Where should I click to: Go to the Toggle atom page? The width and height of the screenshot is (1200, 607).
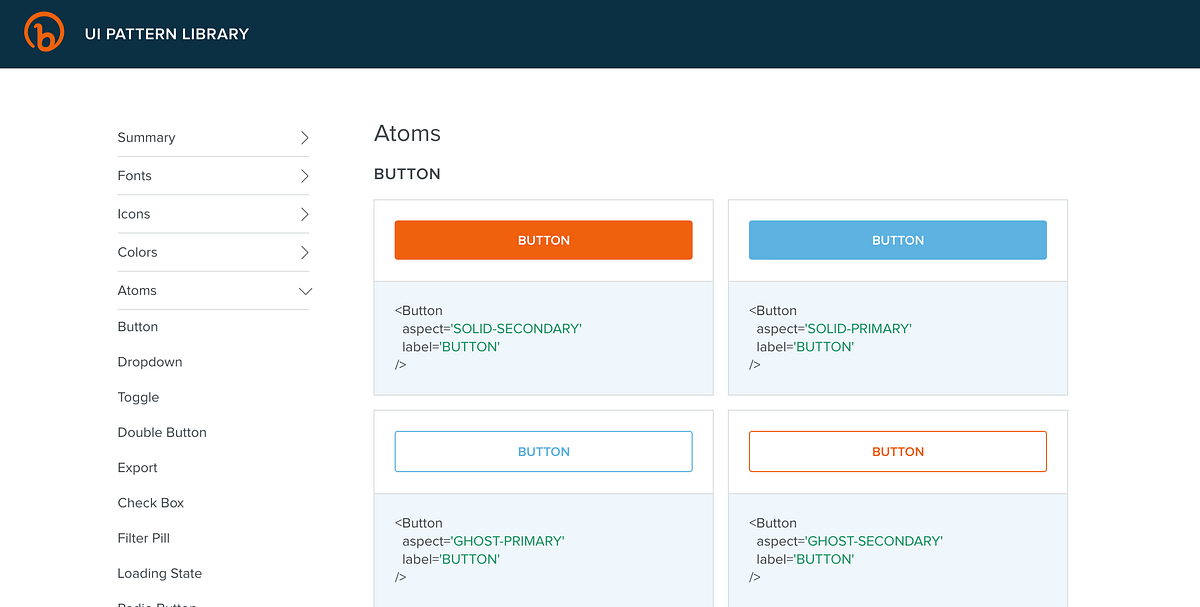pos(138,397)
